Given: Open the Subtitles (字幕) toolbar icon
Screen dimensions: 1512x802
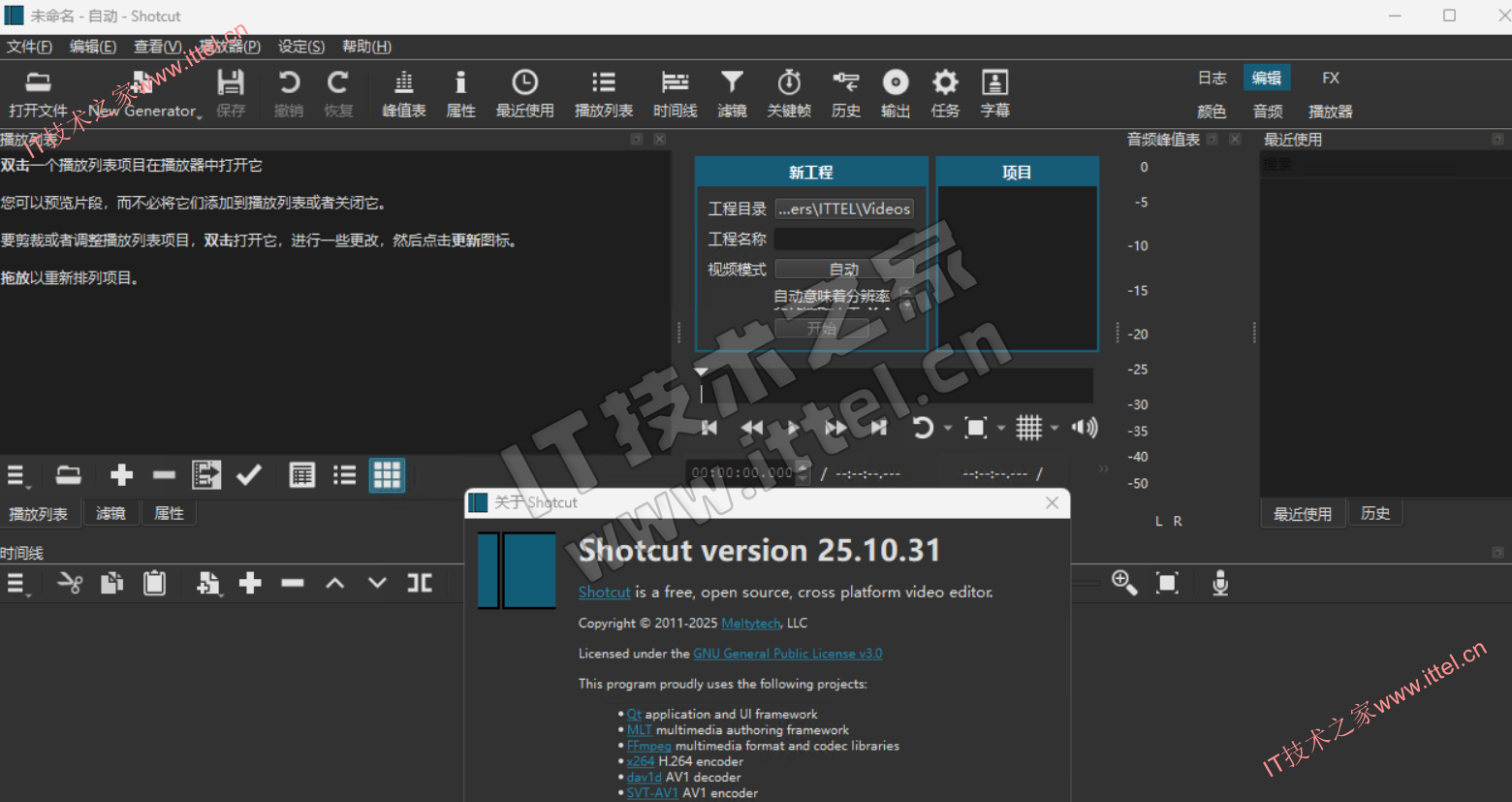Looking at the screenshot, I should [x=994, y=93].
